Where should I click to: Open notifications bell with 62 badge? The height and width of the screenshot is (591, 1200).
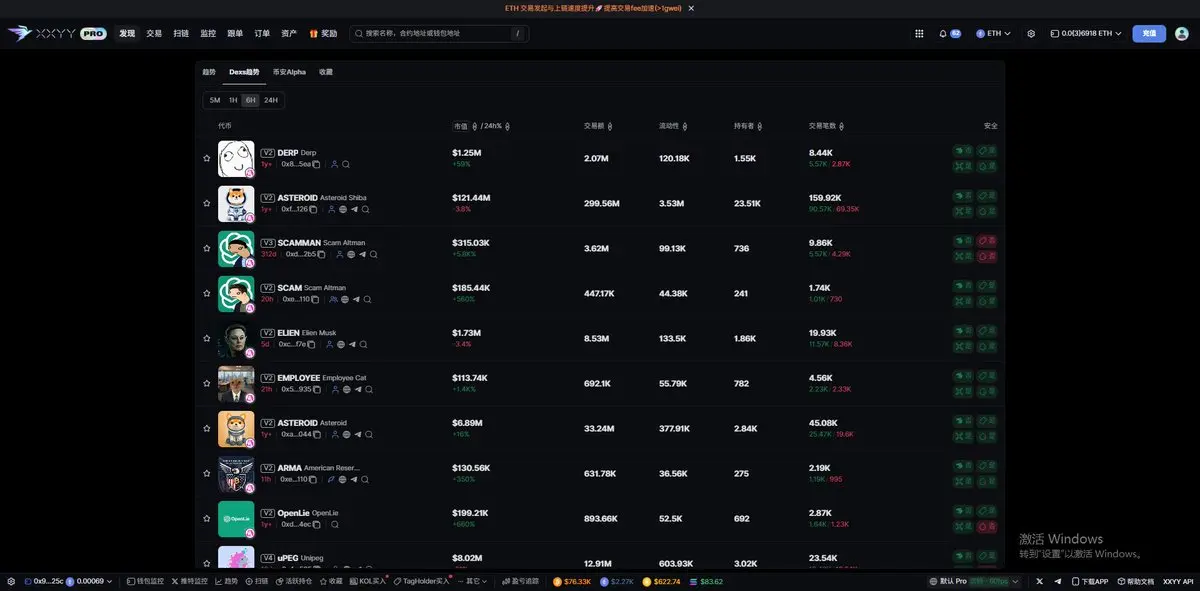point(949,33)
